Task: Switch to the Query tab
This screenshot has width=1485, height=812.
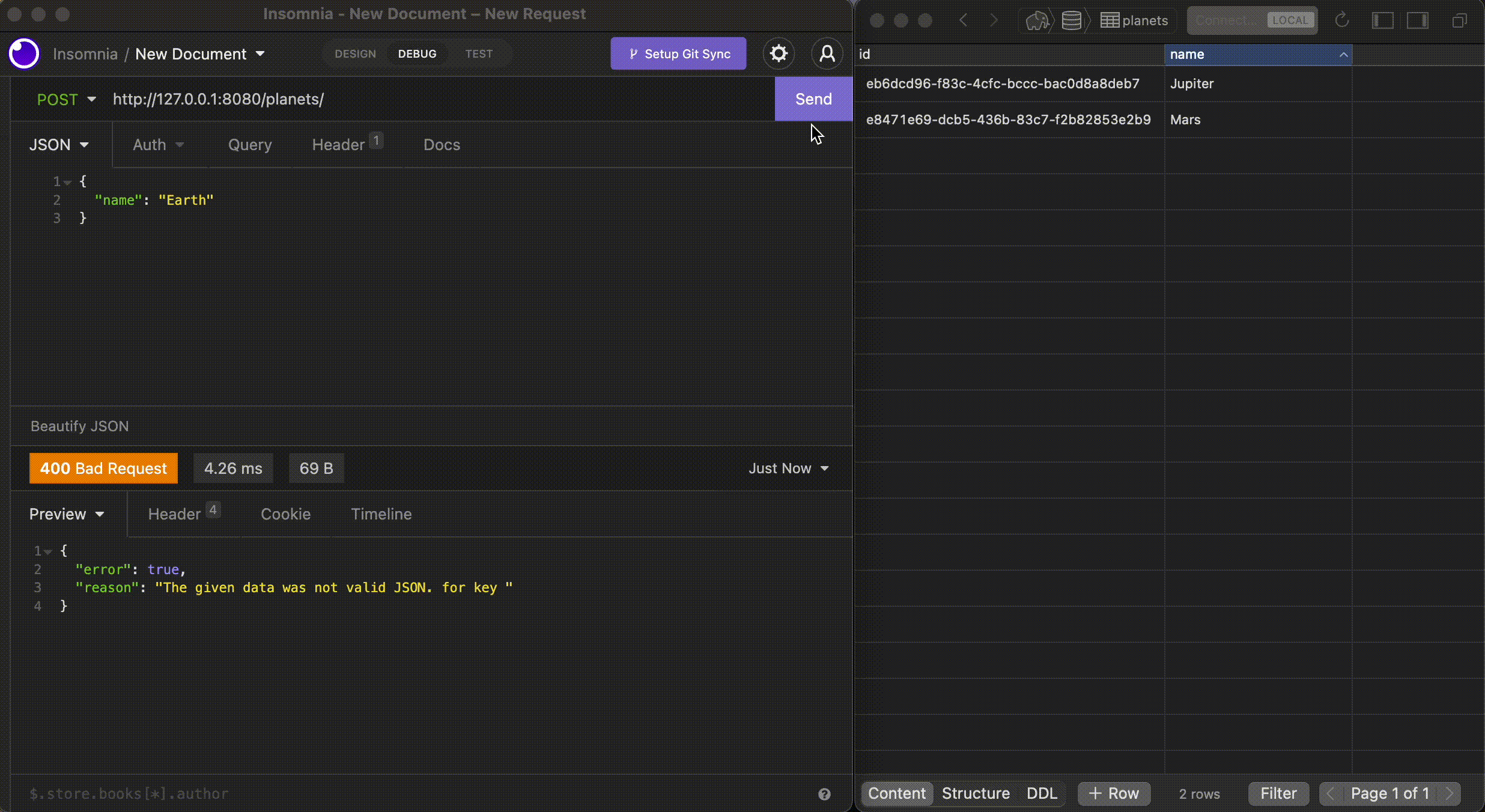Action: pos(250,145)
